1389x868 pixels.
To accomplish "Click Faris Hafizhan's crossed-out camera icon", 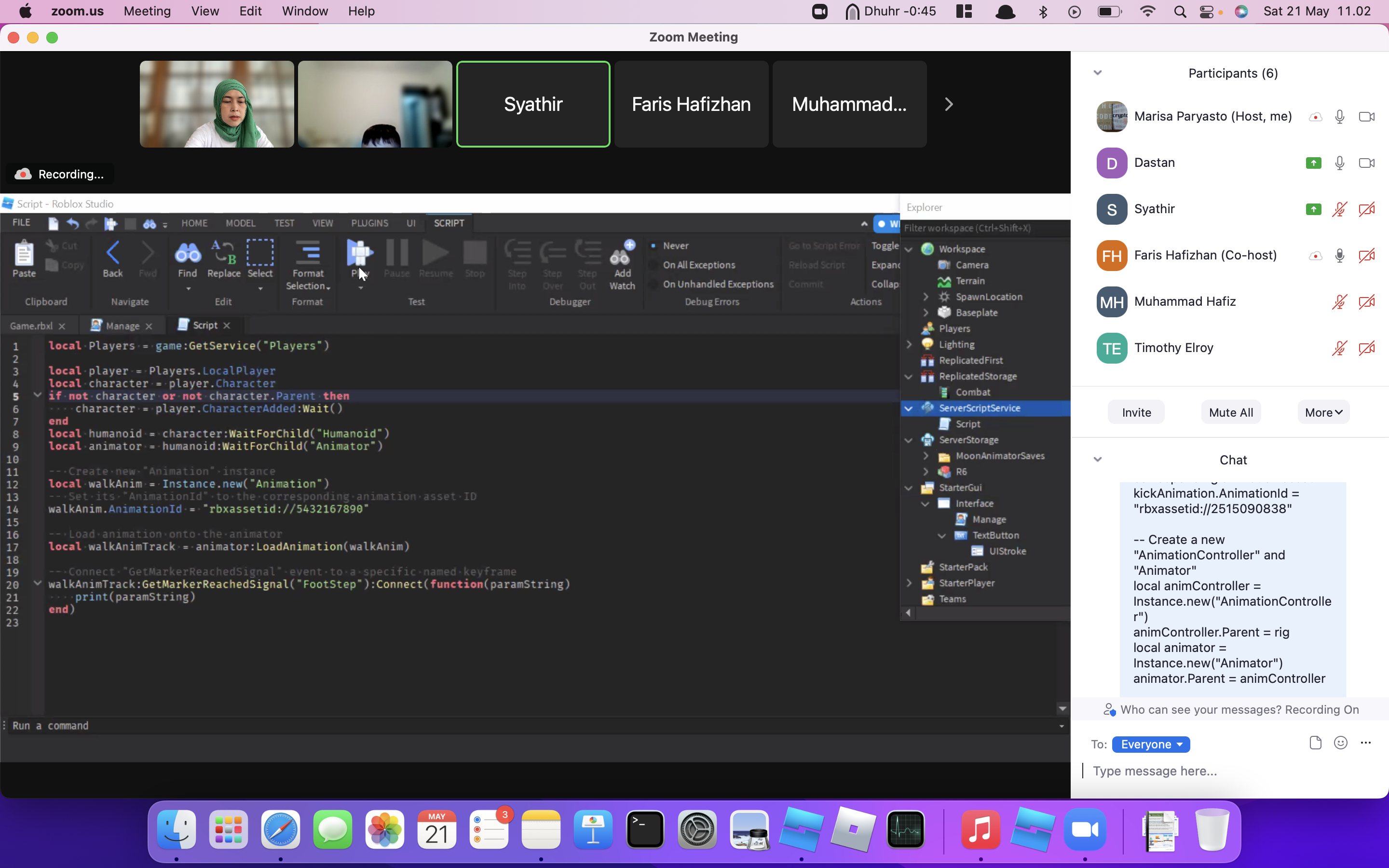I will pyautogui.click(x=1367, y=256).
